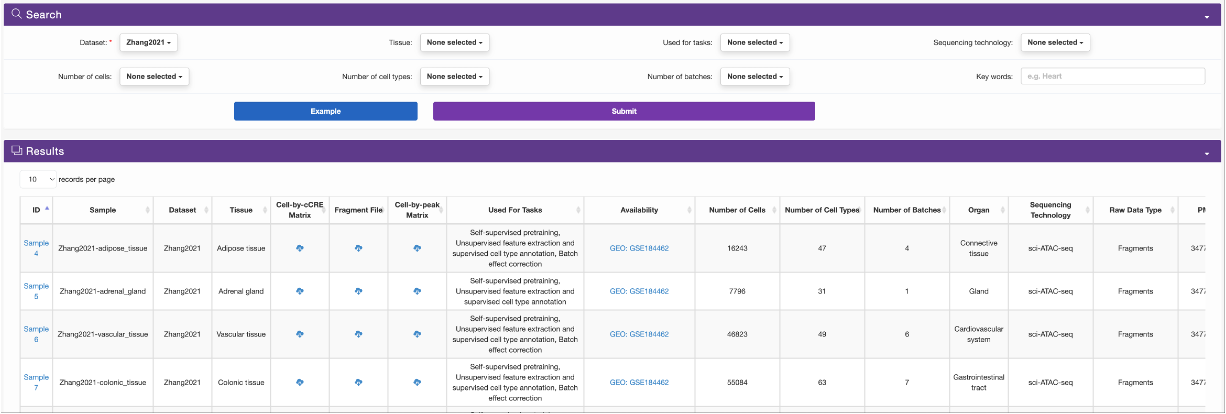The width and height of the screenshot is (1226, 414).
Task: Download Cell-by-peak Matrix for adipose tissue sample
Action: [x=417, y=248]
